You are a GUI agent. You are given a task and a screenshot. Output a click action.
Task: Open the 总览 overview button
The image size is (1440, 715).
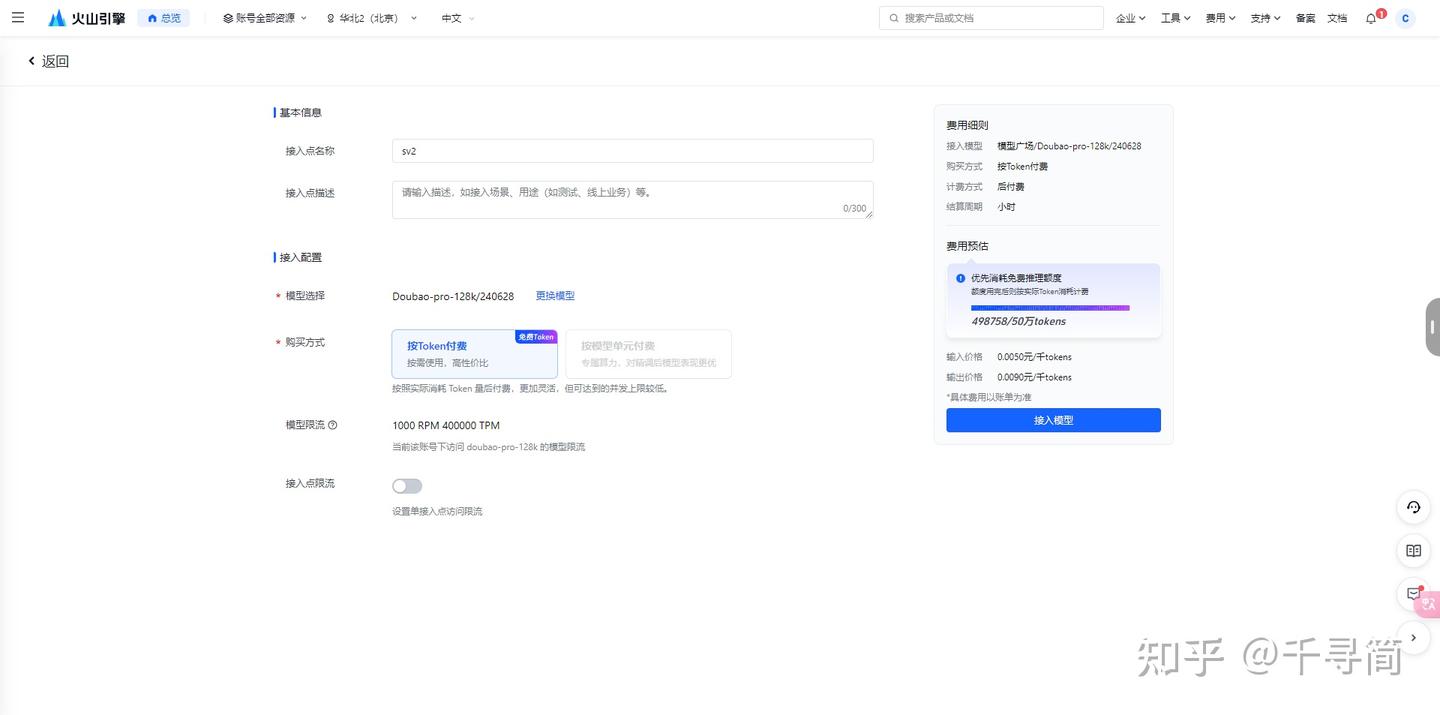[x=164, y=18]
